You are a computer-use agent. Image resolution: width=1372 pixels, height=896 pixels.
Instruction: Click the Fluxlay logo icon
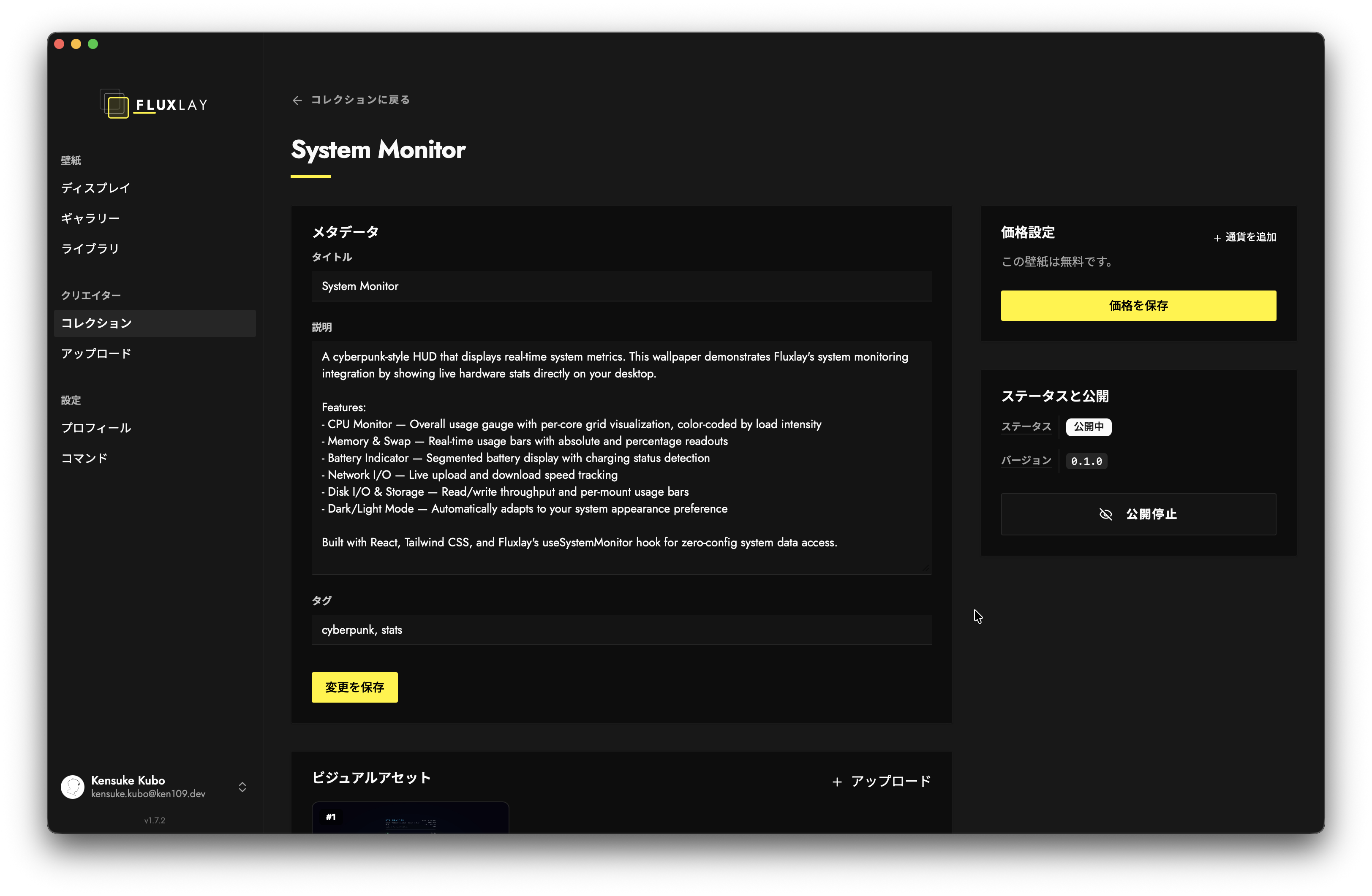(x=114, y=104)
